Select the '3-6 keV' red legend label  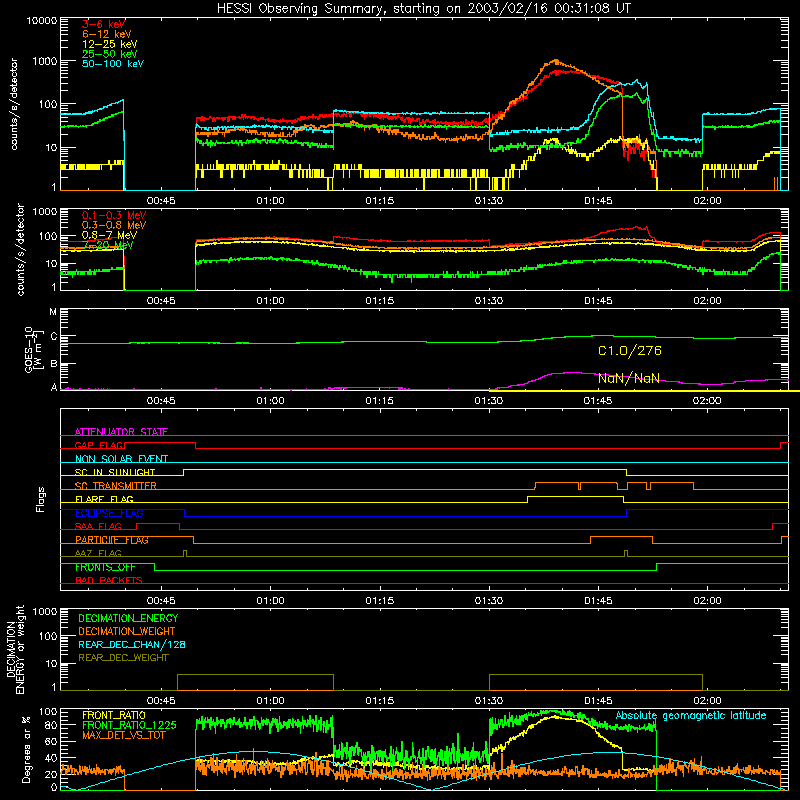104,24
